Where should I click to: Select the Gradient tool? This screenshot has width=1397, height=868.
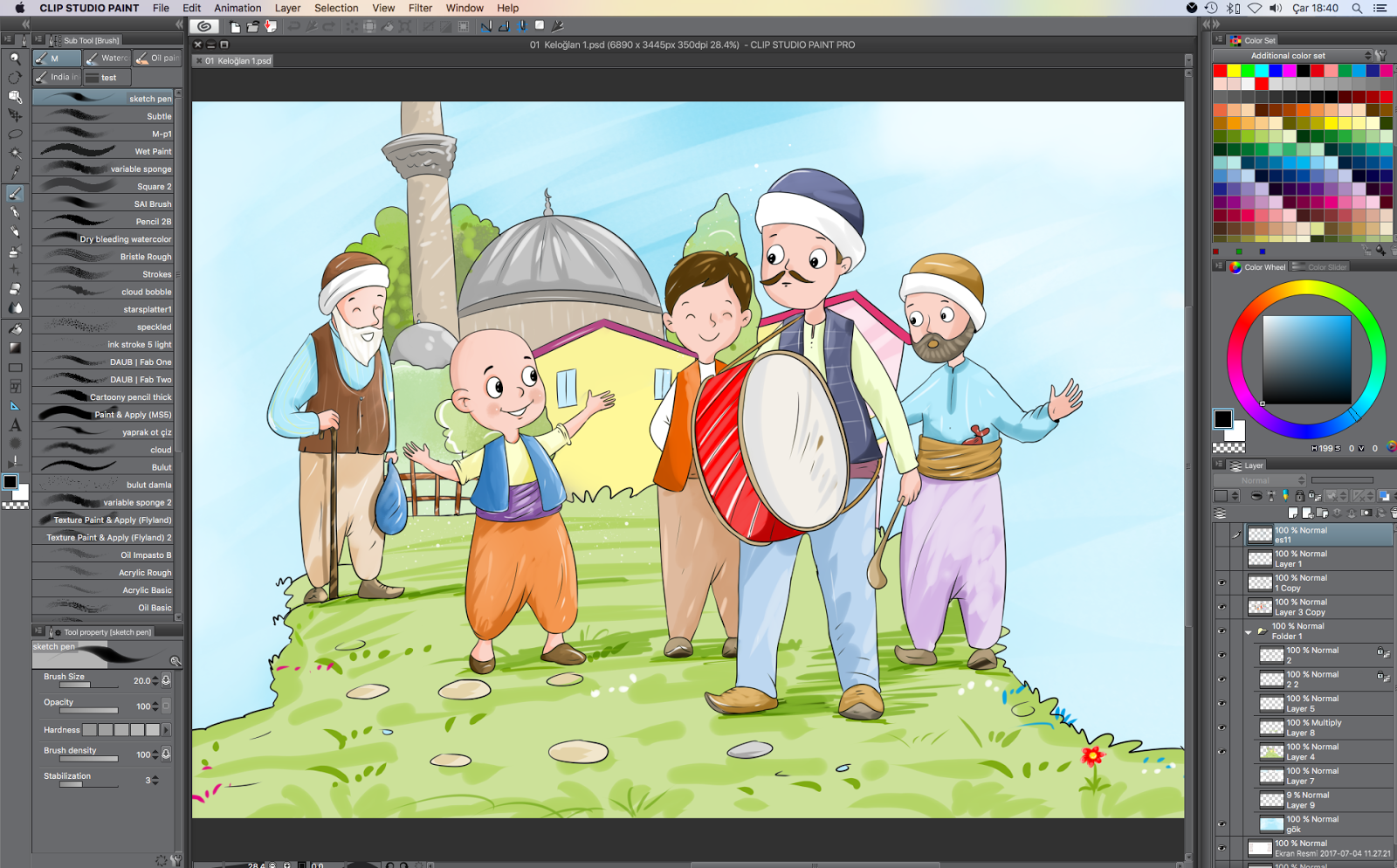pos(15,348)
